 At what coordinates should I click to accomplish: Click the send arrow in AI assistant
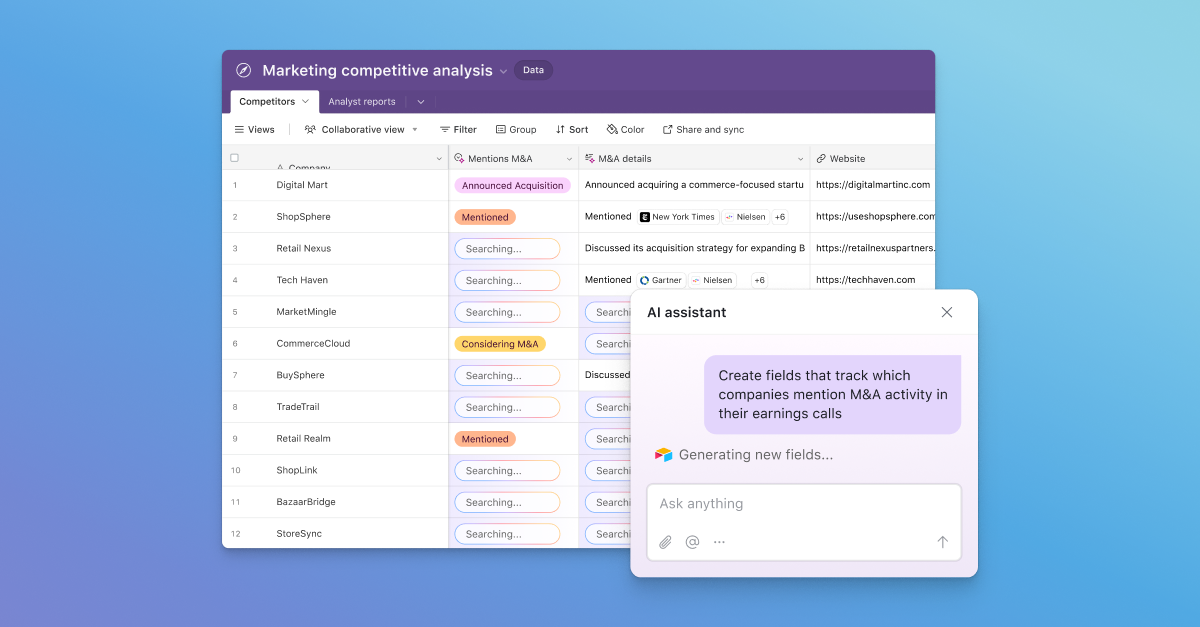click(x=942, y=541)
